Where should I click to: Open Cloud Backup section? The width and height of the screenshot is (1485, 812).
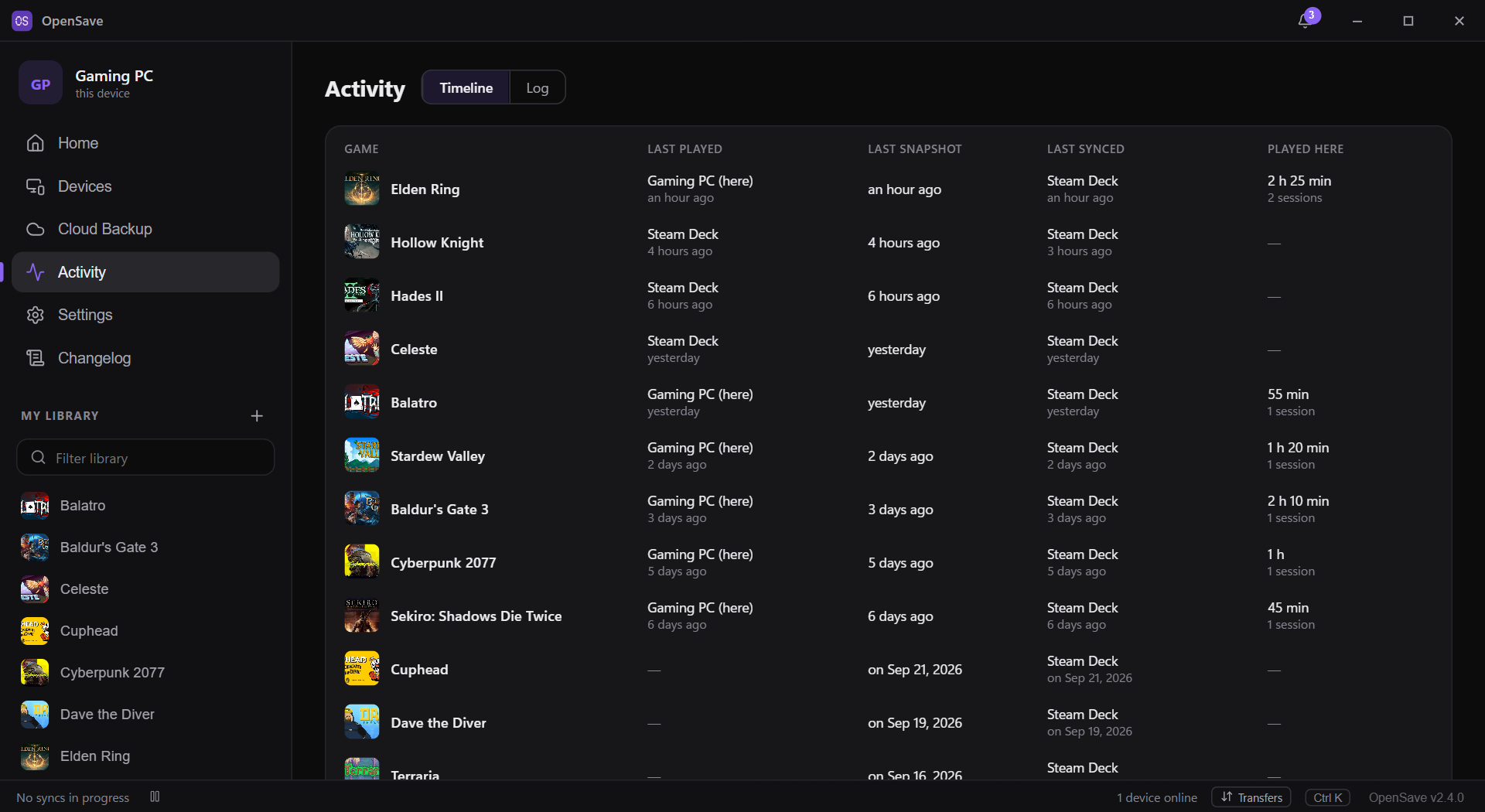[145, 229]
